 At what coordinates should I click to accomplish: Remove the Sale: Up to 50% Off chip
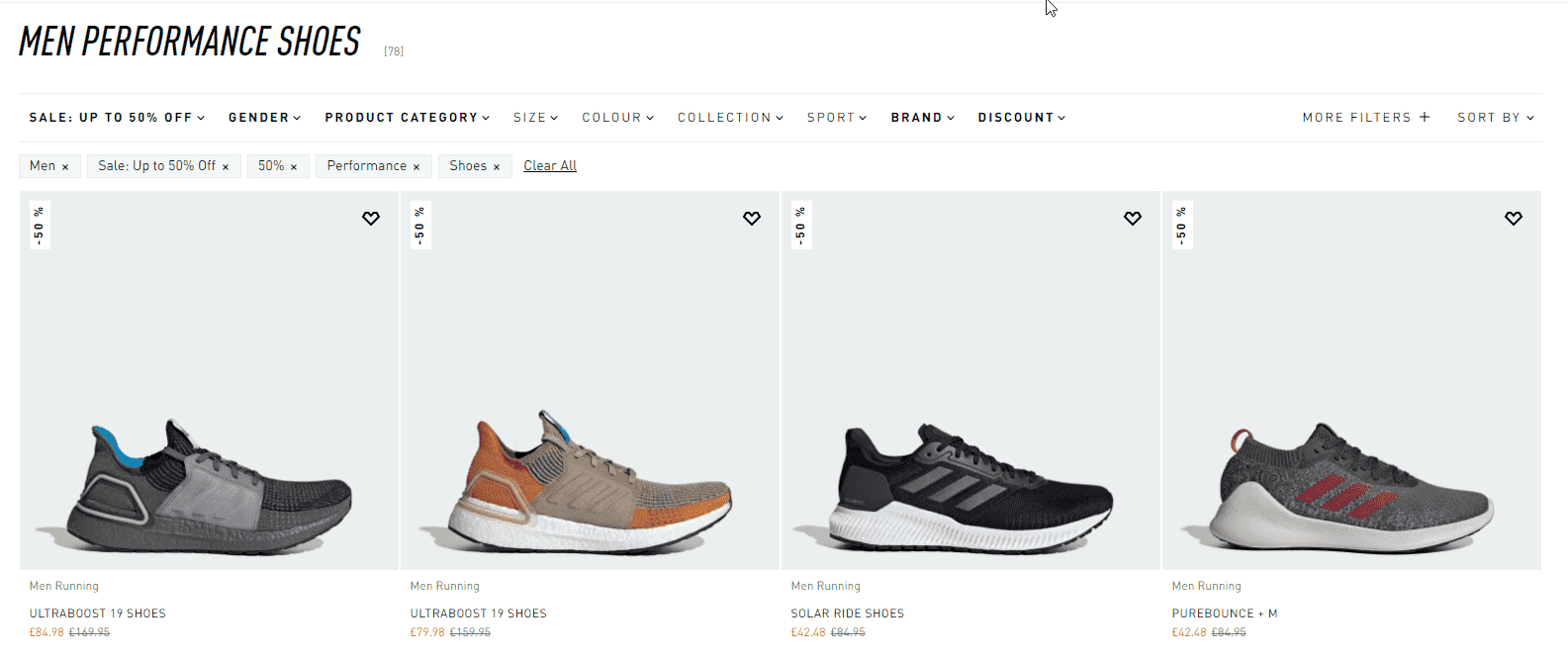226,167
